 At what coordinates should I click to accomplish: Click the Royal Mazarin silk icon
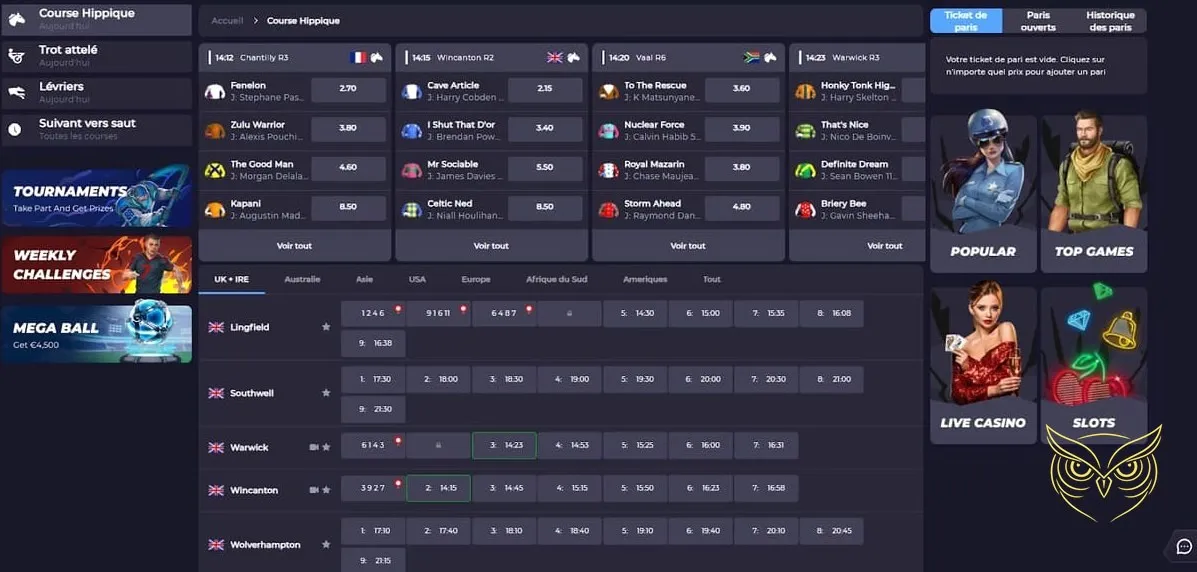tap(608, 170)
